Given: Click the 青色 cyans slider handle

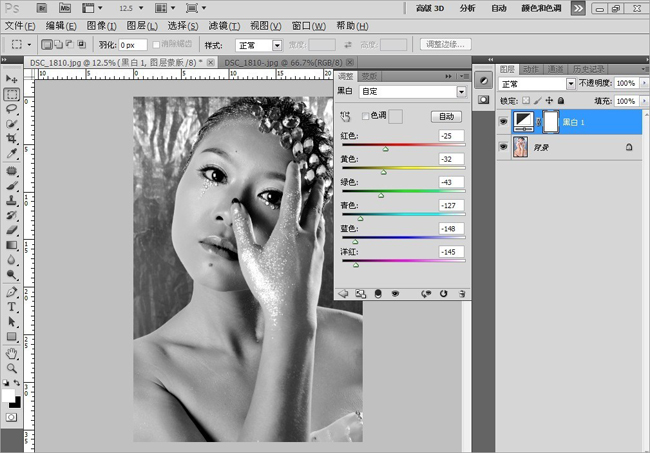Looking at the screenshot, I should click(x=360, y=218).
